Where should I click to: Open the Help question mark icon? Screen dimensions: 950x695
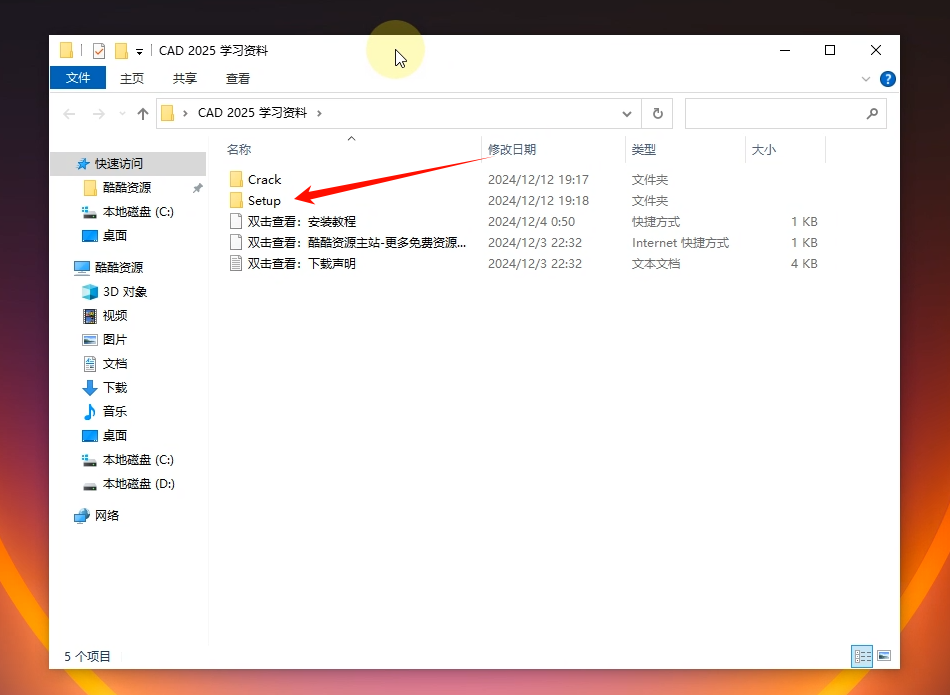[887, 79]
